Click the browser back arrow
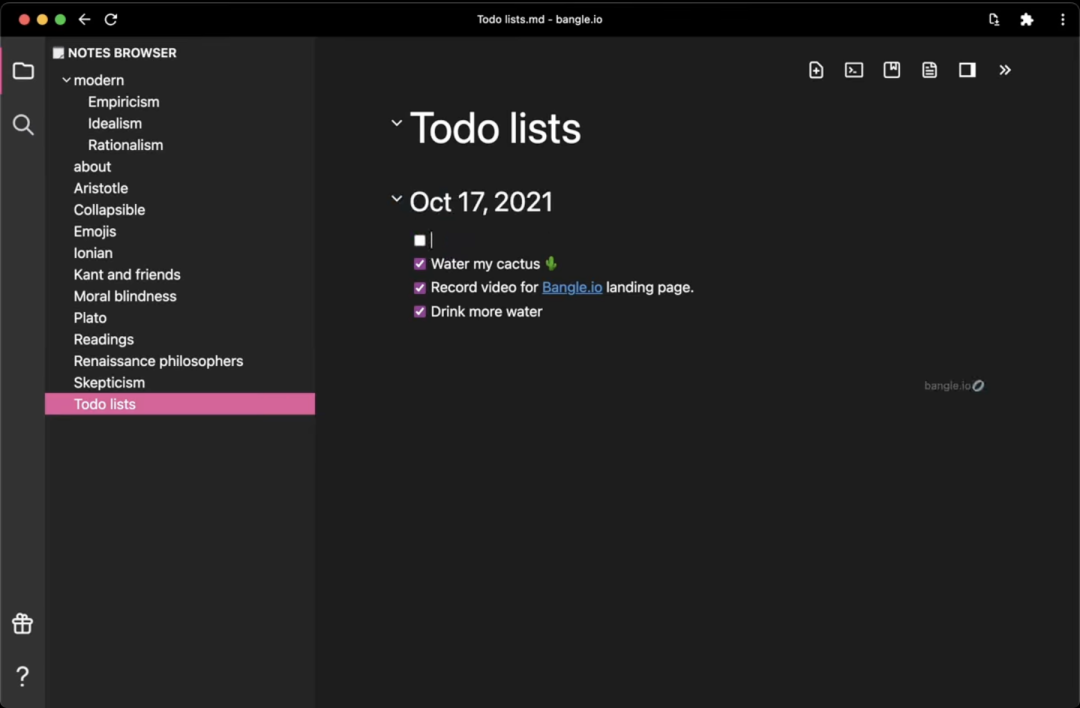The height and width of the screenshot is (708, 1080). (x=85, y=19)
